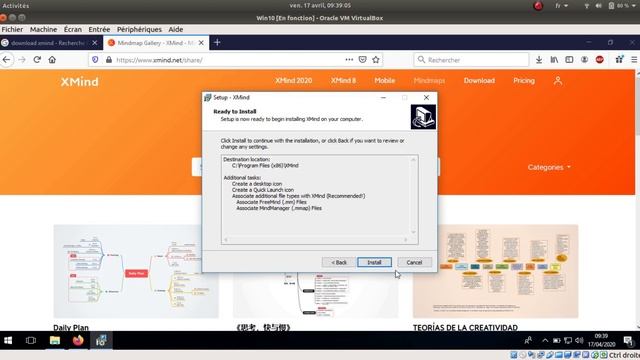The width and height of the screenshot is (640, 360).
Task: Minimize the Setup - XMind dialog
Action: pyautogui.click(x=383, y=98)
